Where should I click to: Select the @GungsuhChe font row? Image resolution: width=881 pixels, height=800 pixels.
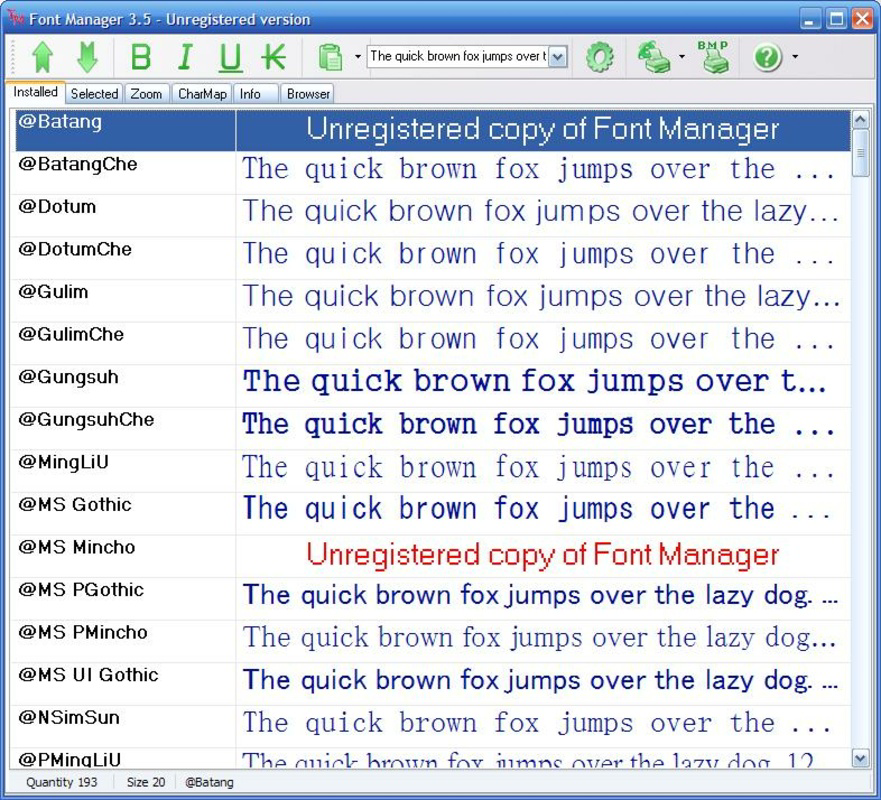click(433, 429)
